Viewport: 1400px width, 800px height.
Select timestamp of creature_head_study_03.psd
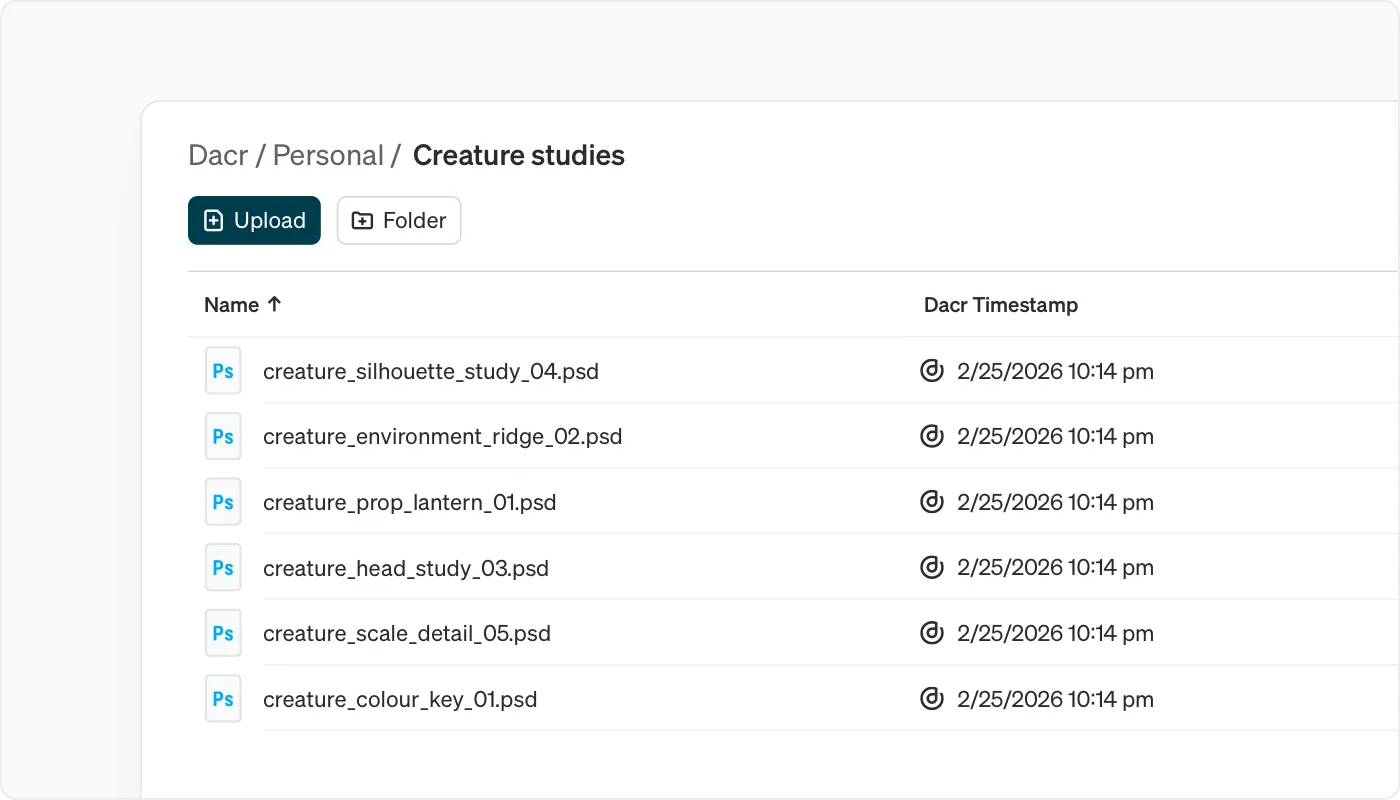tap(1055, 568)
